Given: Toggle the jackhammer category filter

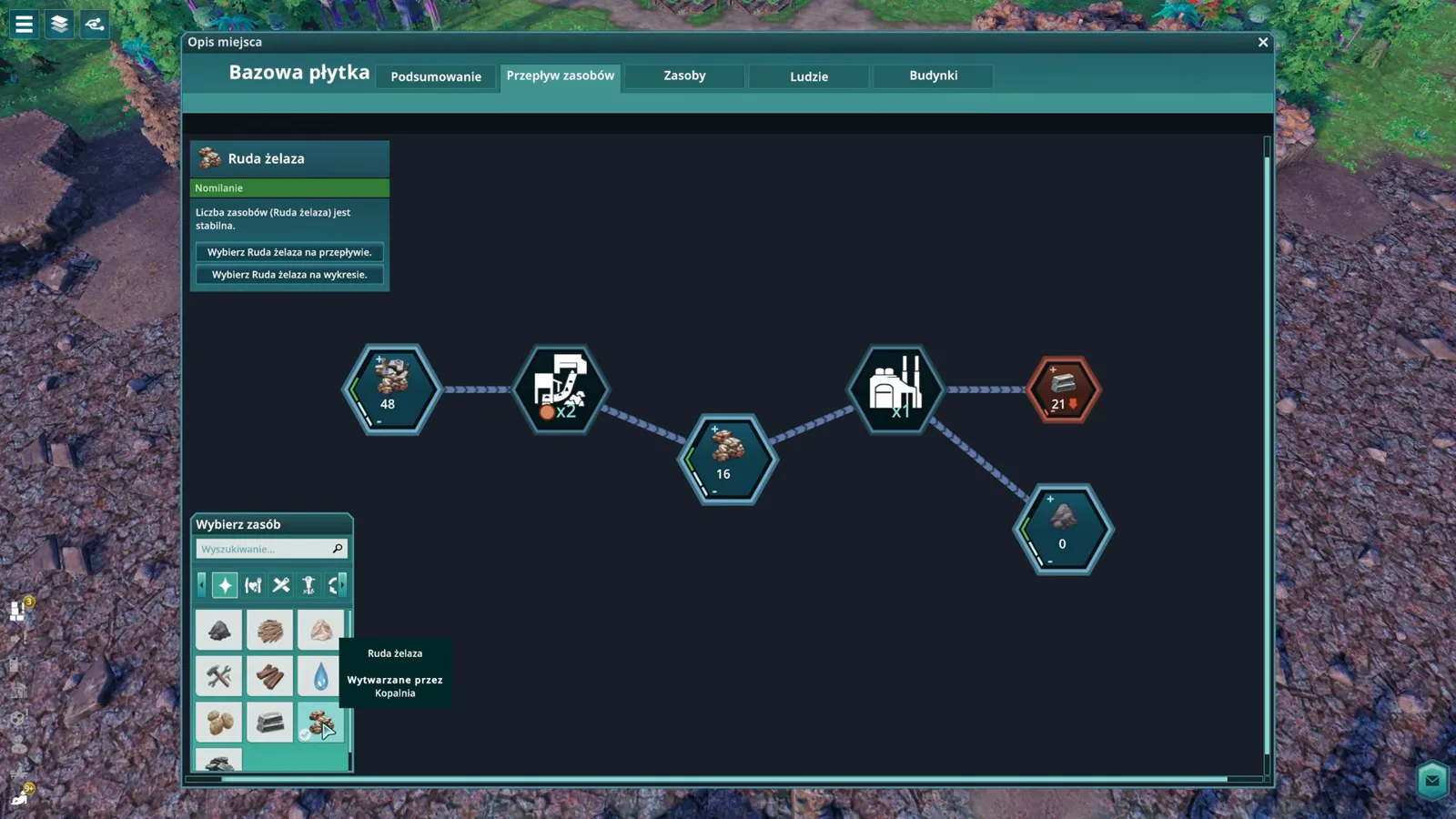Looking at the screenshot, I should click(x=309, y=585).
